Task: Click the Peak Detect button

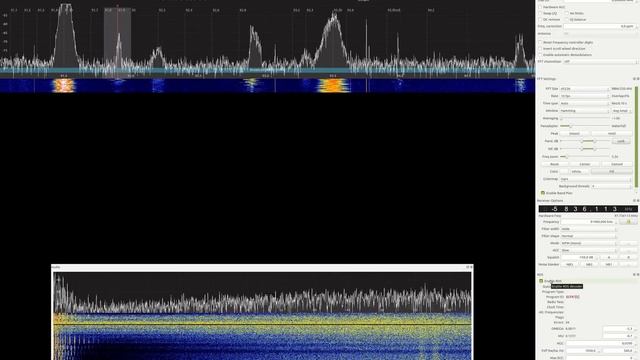Action: (x=575, y=133)
